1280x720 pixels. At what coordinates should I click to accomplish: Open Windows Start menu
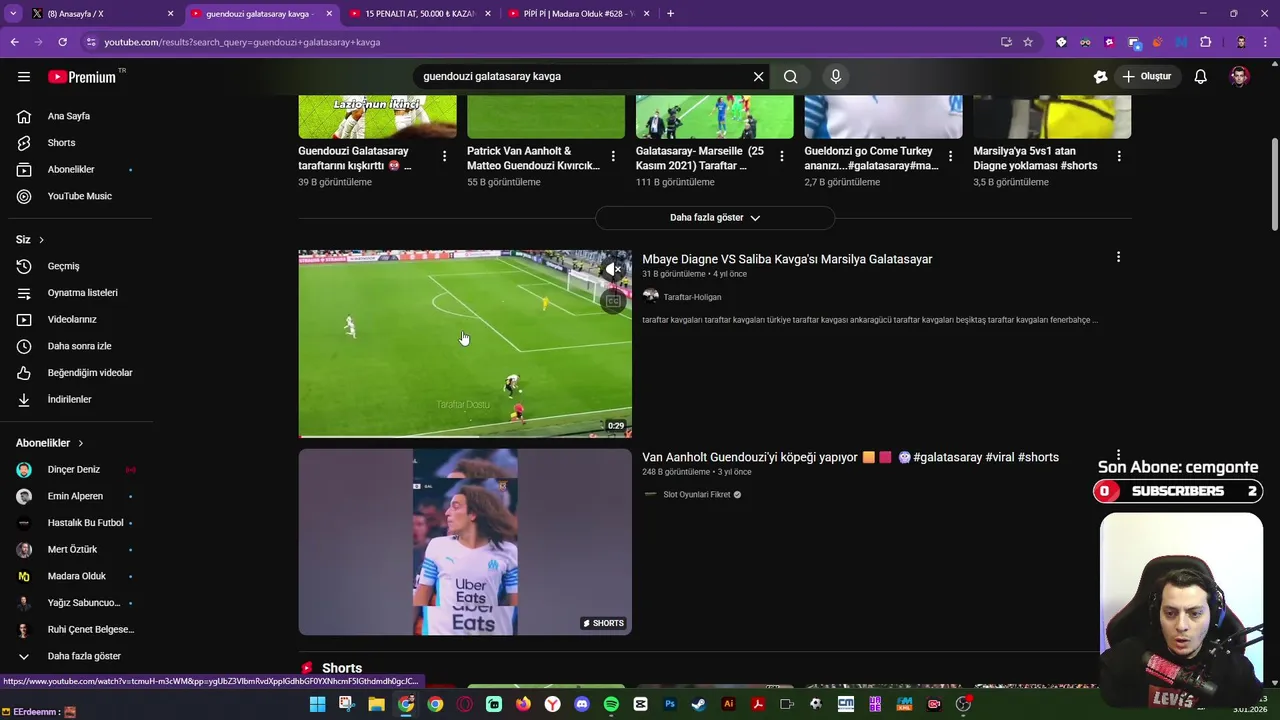(317, 704)
